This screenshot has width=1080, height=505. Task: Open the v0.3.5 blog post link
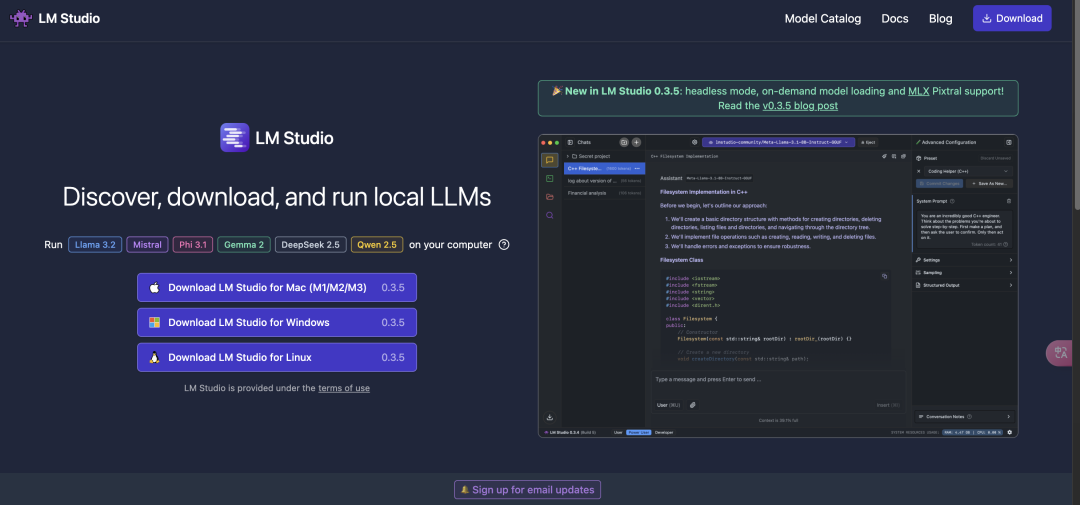800,106
